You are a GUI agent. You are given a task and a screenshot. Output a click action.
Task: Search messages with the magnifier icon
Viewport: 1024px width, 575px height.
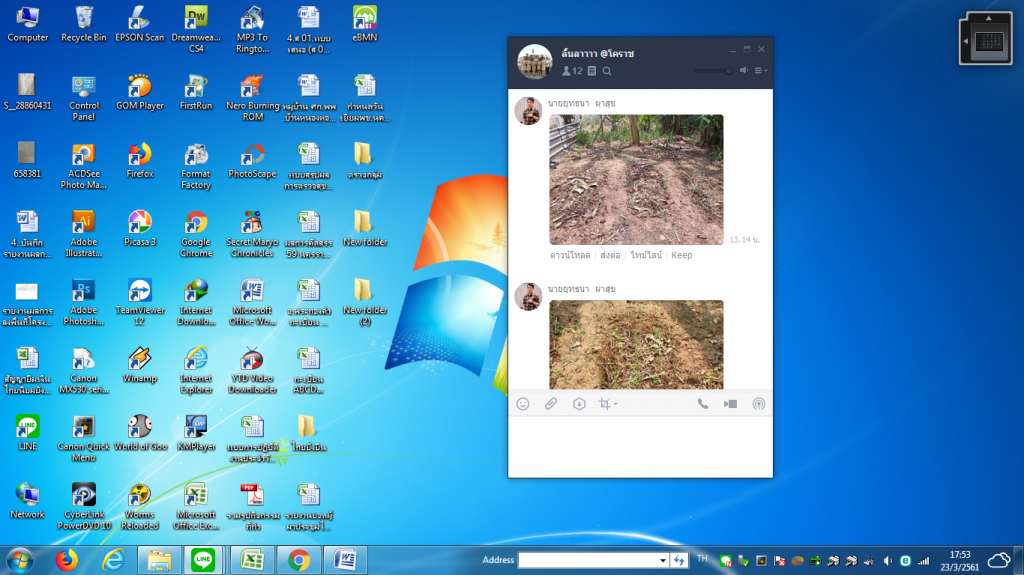(x=607, y=71)
